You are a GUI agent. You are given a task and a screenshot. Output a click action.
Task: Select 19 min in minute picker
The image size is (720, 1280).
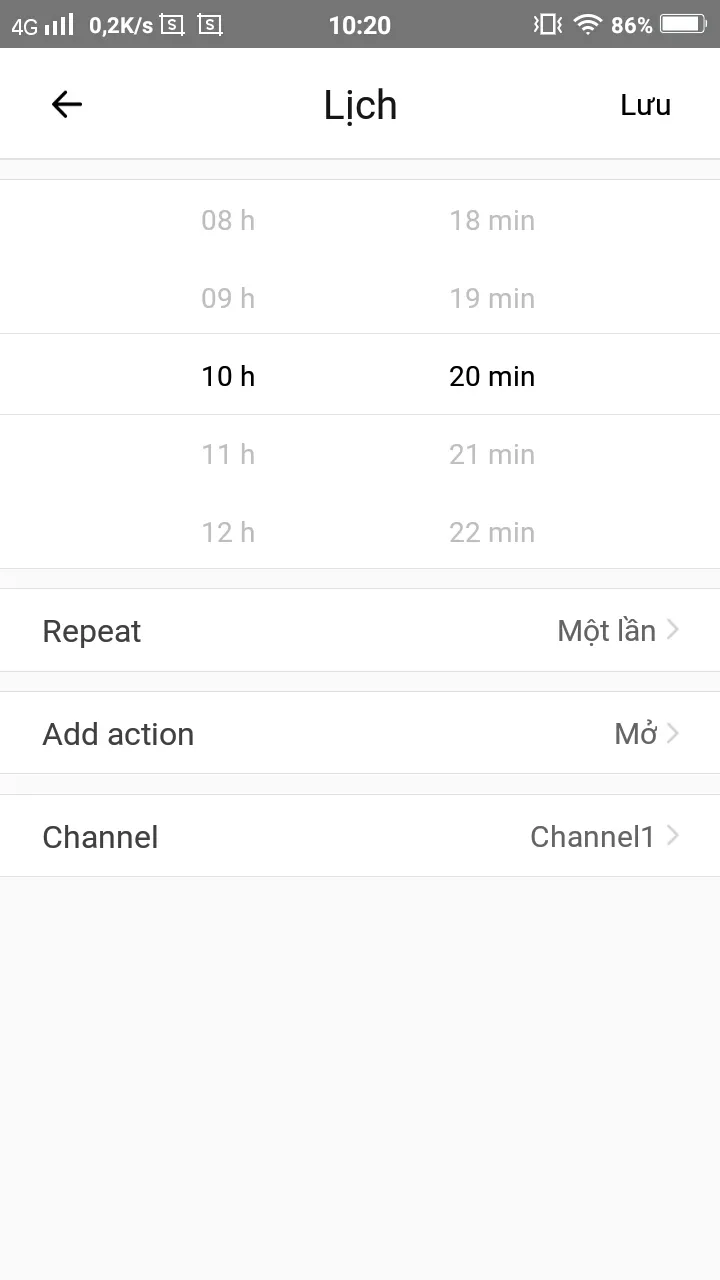tap(492, 298)
